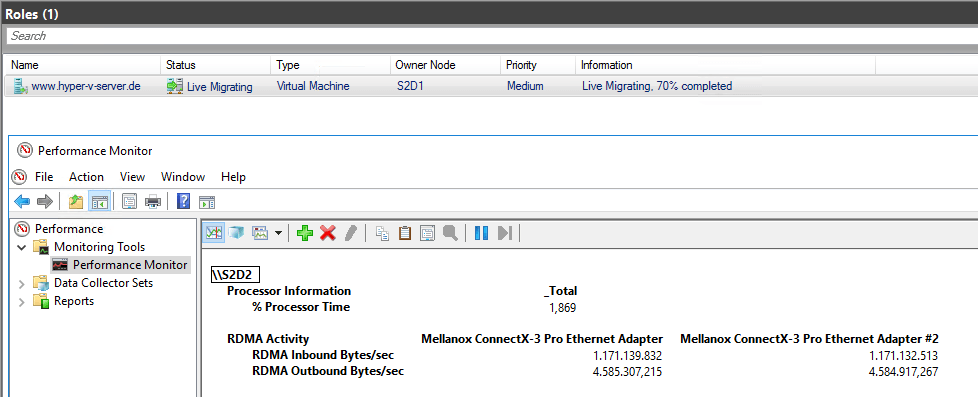The height and width of the screenshot is (397, 978).
Task: Toggle Show/Hide Action Pane icon
Action: [206, 202]
